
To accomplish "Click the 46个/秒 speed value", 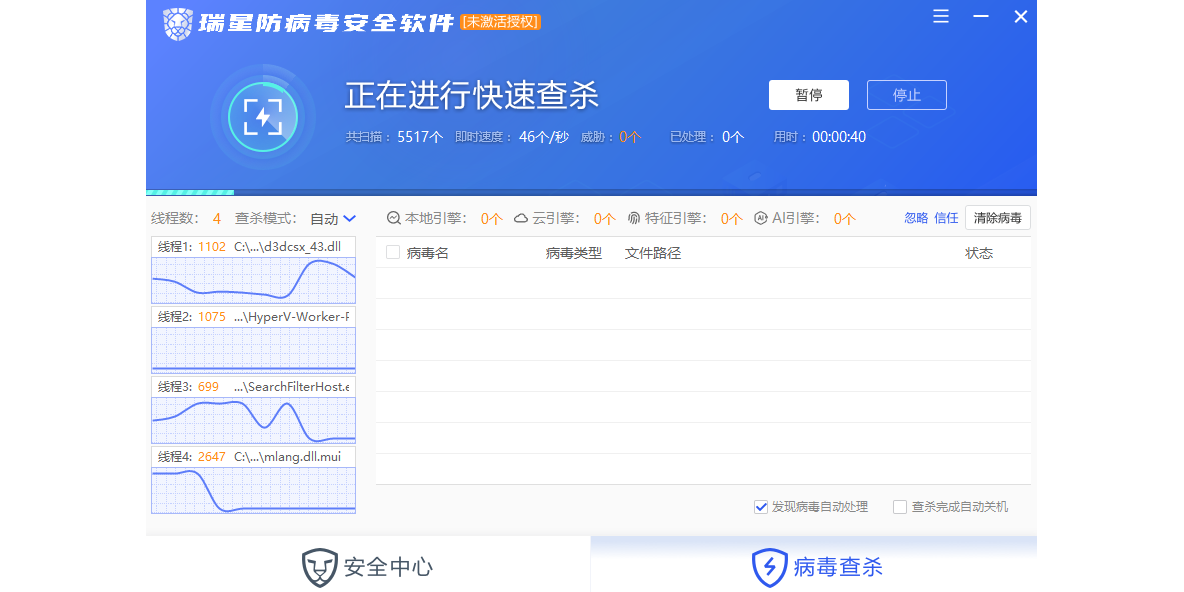I will coord(544,137).
